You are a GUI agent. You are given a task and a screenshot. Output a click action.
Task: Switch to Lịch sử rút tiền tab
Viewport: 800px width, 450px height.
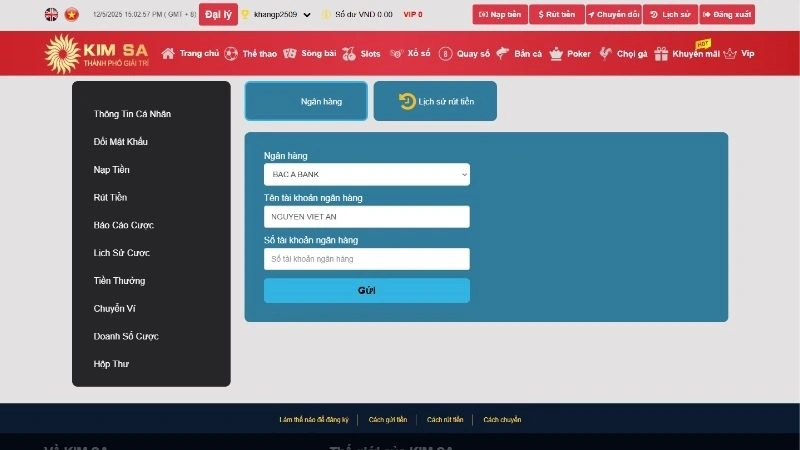tap(435, 101)
